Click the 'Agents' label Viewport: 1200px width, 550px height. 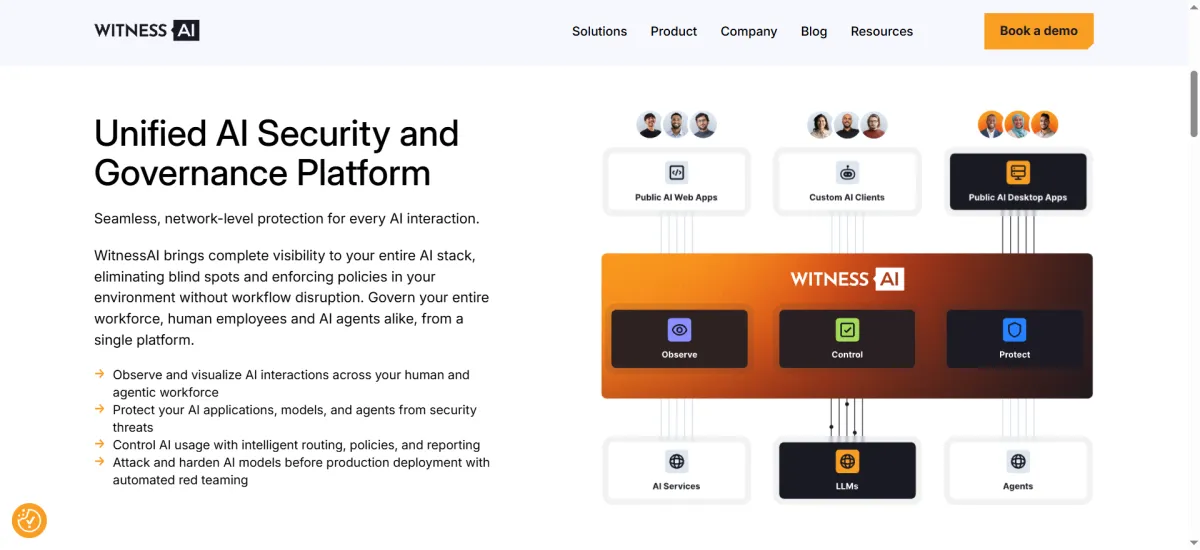click(x=1018, y=486)
